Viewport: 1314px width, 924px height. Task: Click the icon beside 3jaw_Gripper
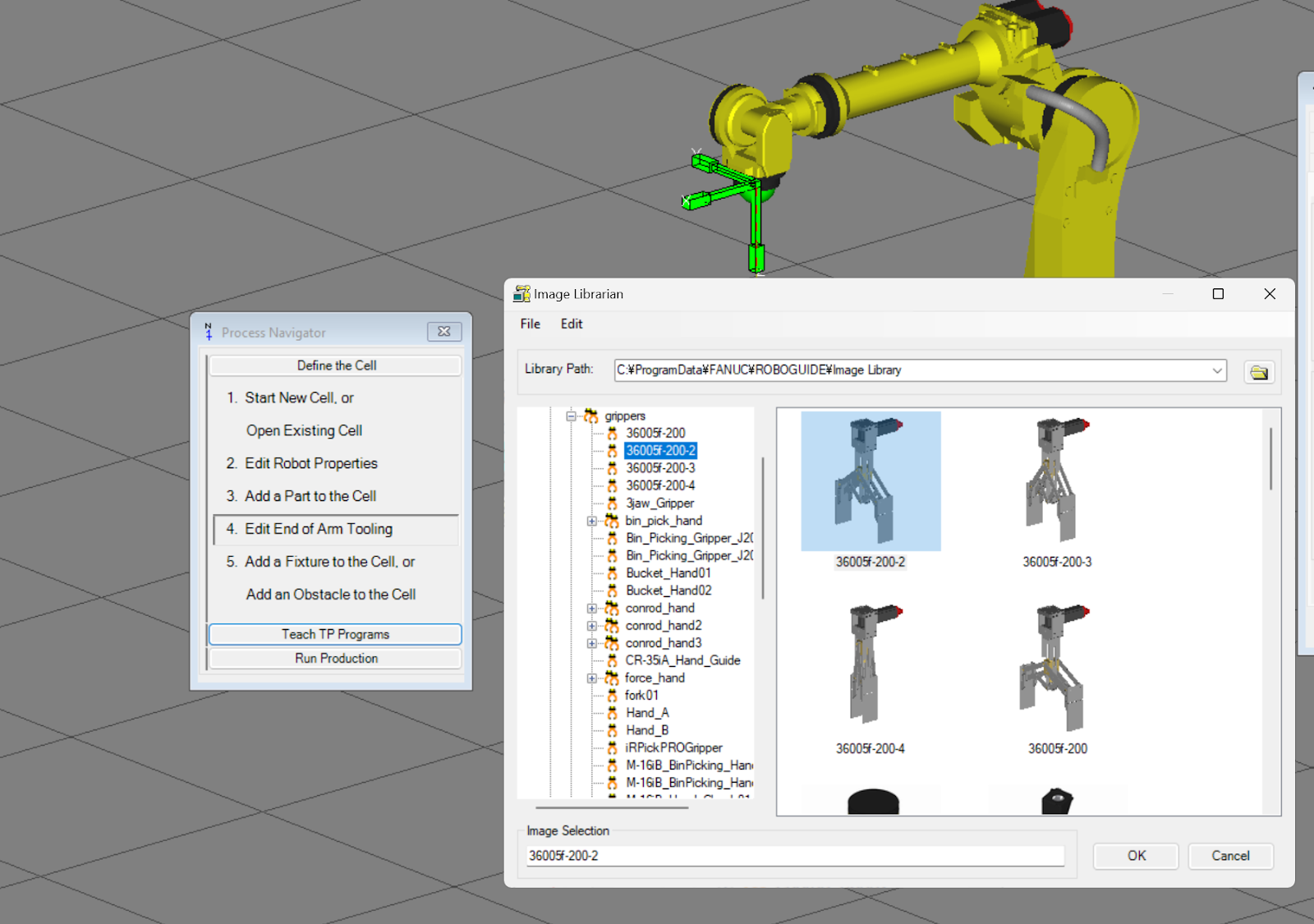click(x=612, y=503)
